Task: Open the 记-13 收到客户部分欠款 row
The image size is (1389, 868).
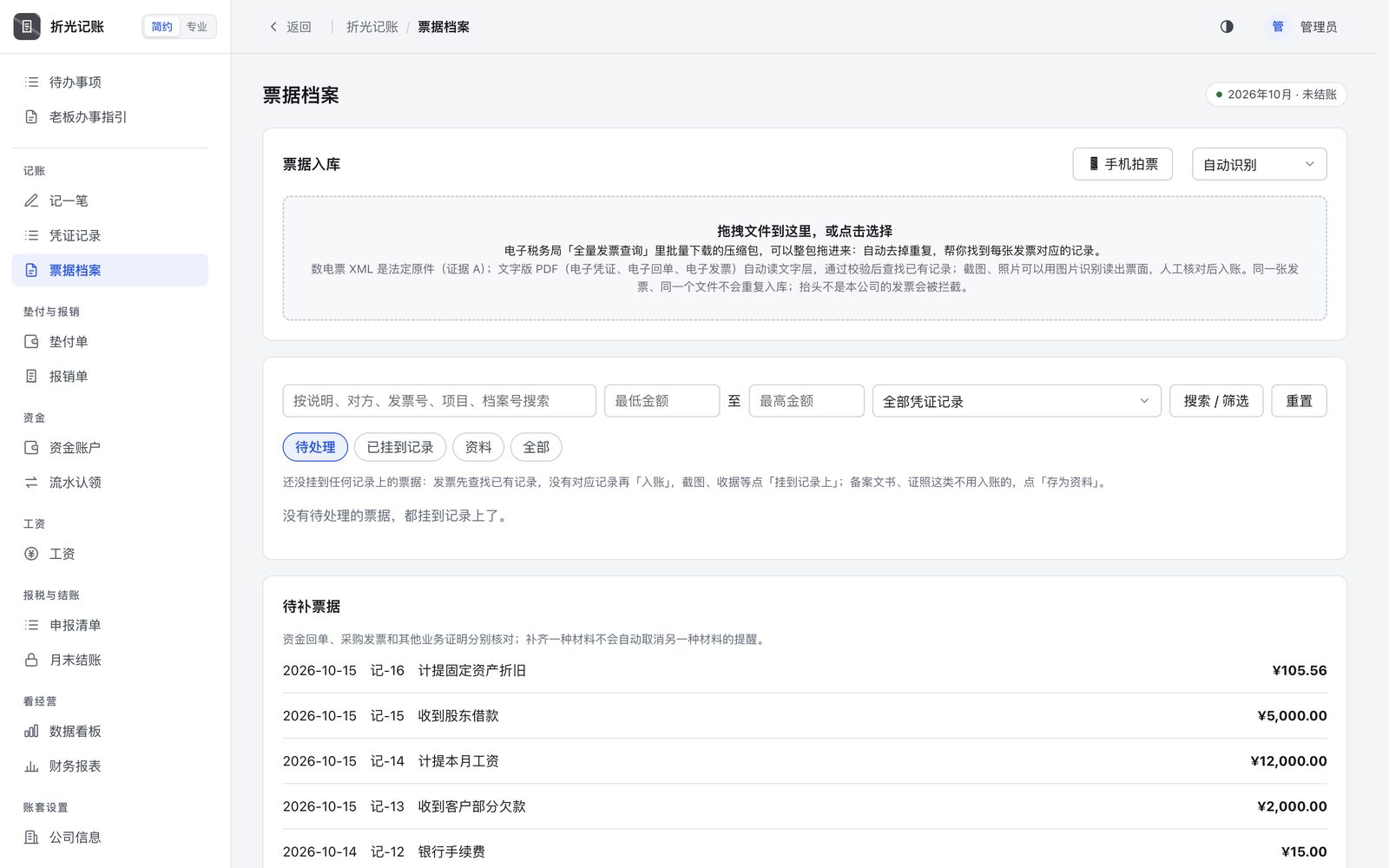Action: 805,806
